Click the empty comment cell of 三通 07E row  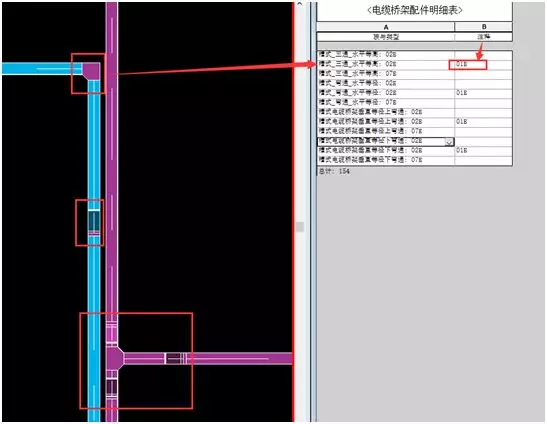[484, 74]
